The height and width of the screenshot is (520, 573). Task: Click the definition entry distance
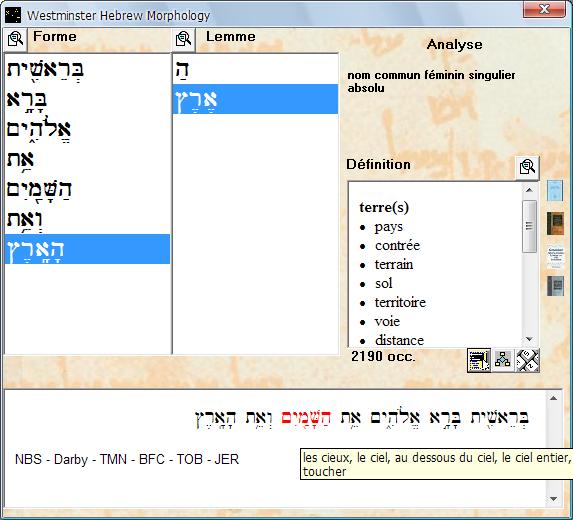click(399, 340)
